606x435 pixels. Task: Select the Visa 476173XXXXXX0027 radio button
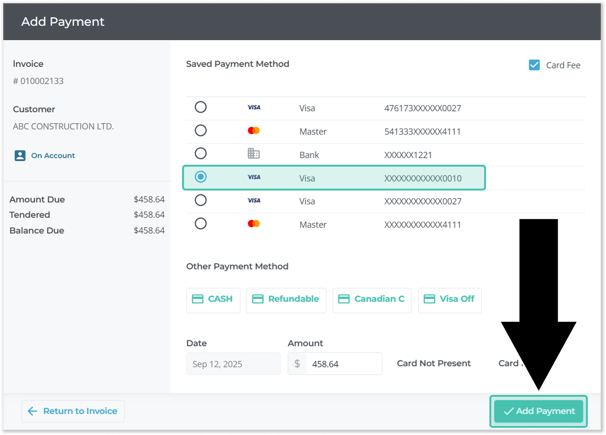[201, 108]
